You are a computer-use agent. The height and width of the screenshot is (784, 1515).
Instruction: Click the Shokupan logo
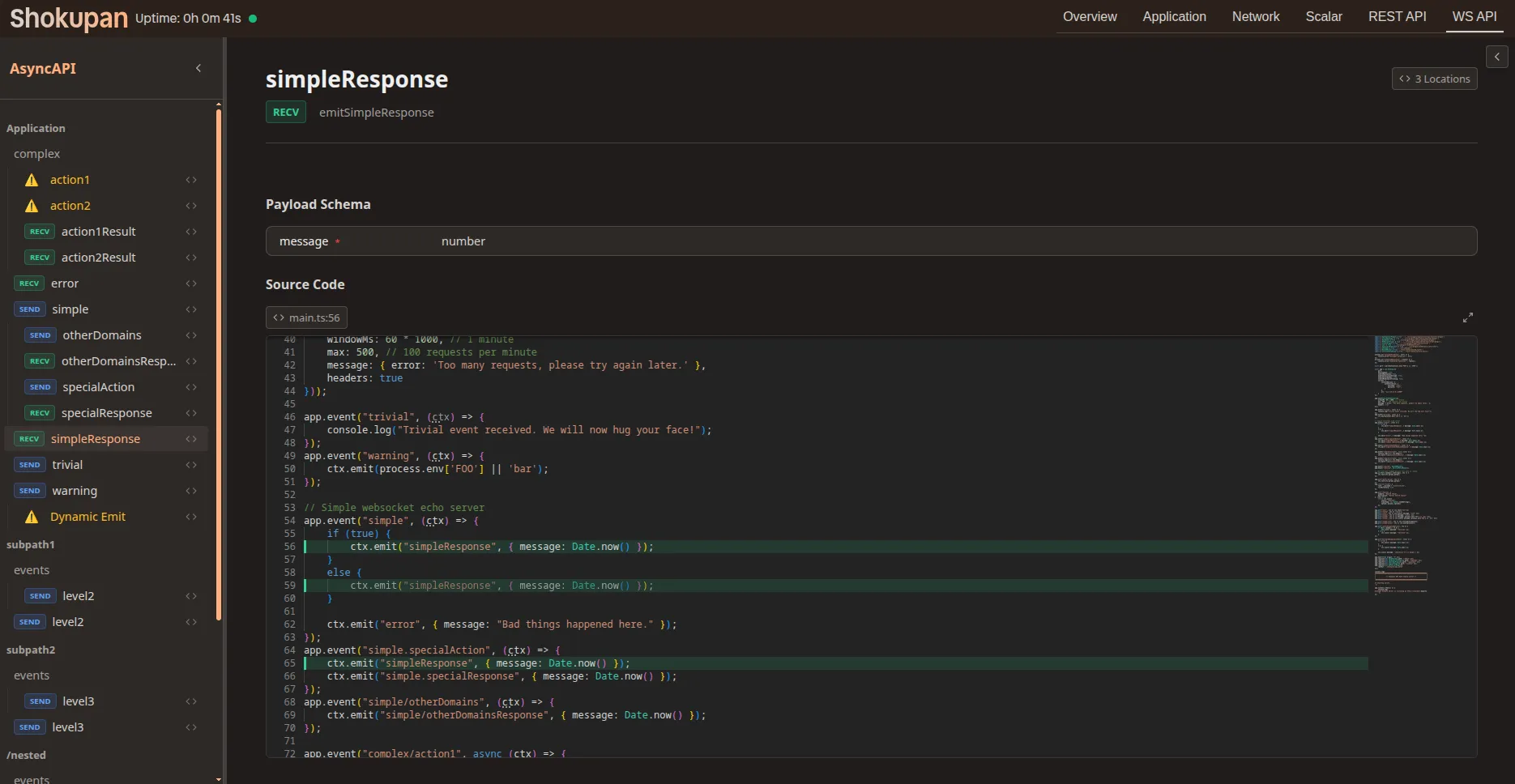coord(68,17)
